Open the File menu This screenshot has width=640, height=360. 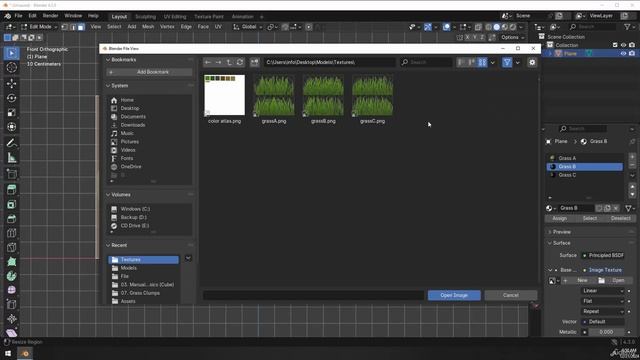18,16
